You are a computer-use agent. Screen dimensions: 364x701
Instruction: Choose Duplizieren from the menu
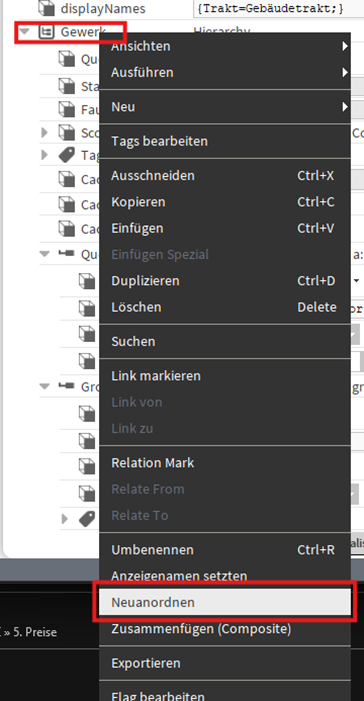tap(224, 281)
